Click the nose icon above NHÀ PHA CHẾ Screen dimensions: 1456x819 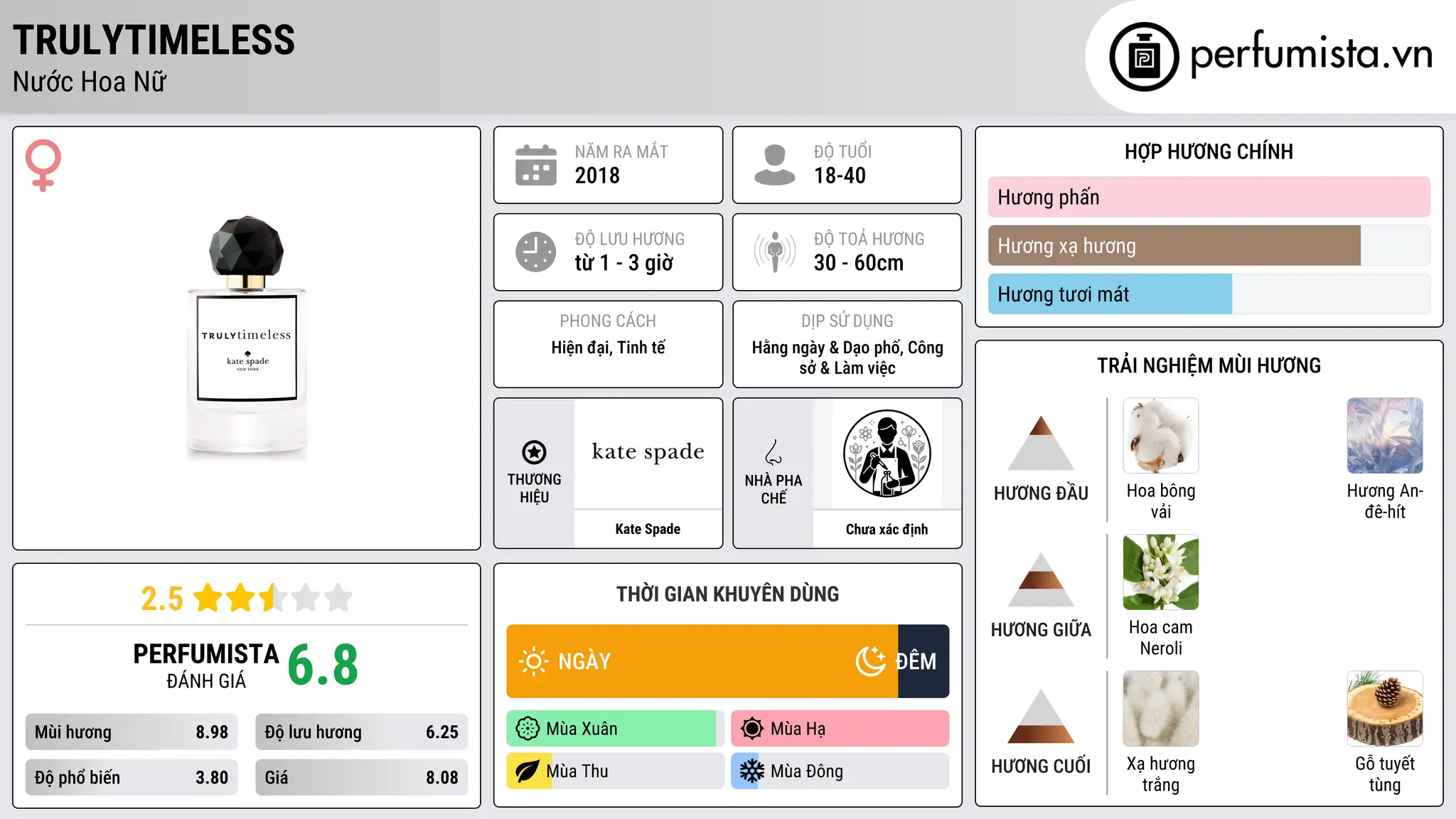click(x=773, y=452)
